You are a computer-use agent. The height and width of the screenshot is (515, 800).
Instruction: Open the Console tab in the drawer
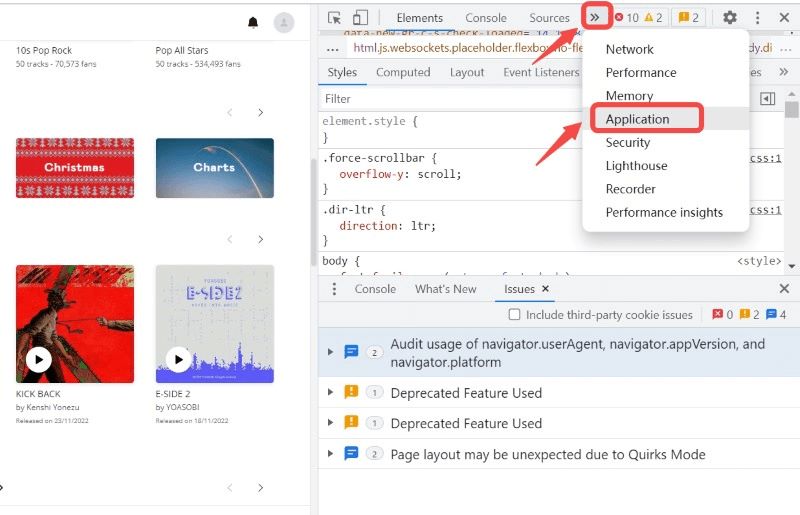pyautogui.click(x=375, y=289)
